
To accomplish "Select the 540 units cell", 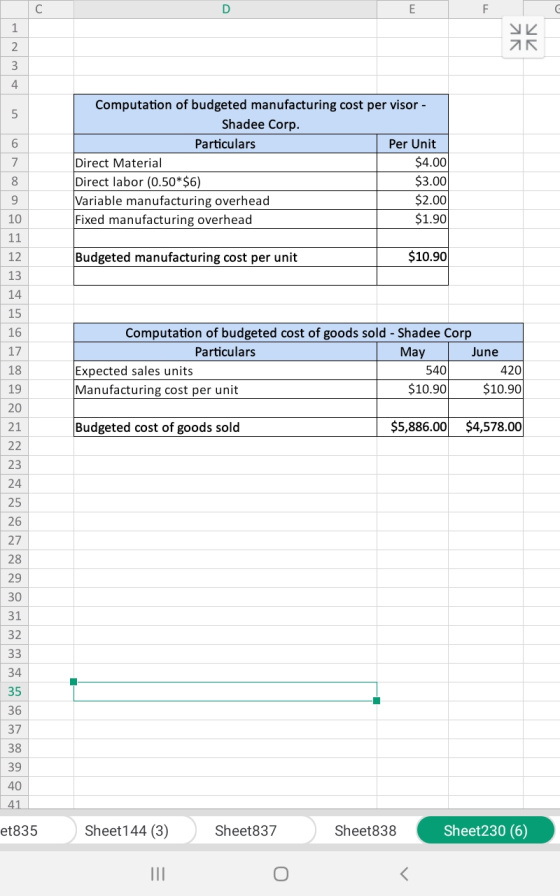I will pyautogui.click(x=413, y=370).
